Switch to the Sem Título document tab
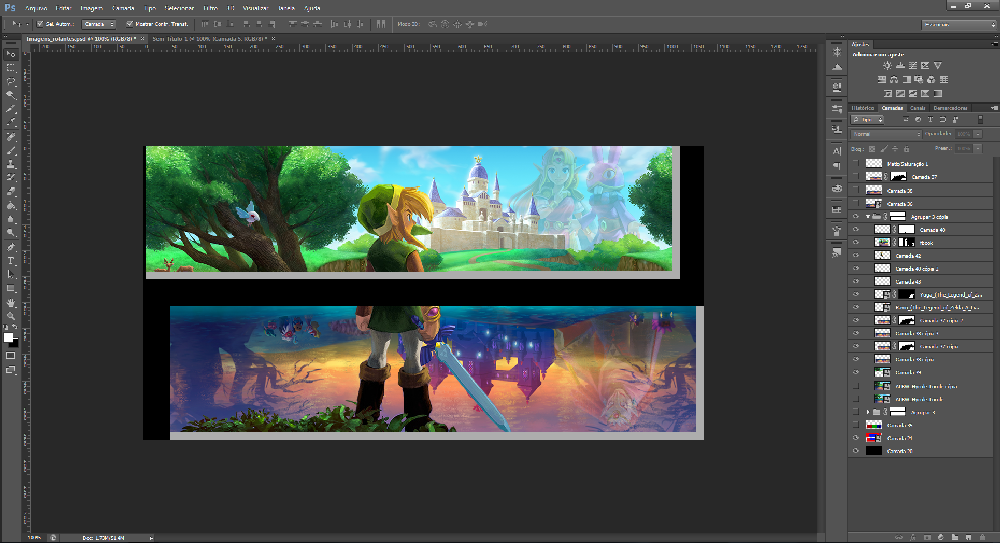Screen dimensions: 1000x543 pos(210,39)
